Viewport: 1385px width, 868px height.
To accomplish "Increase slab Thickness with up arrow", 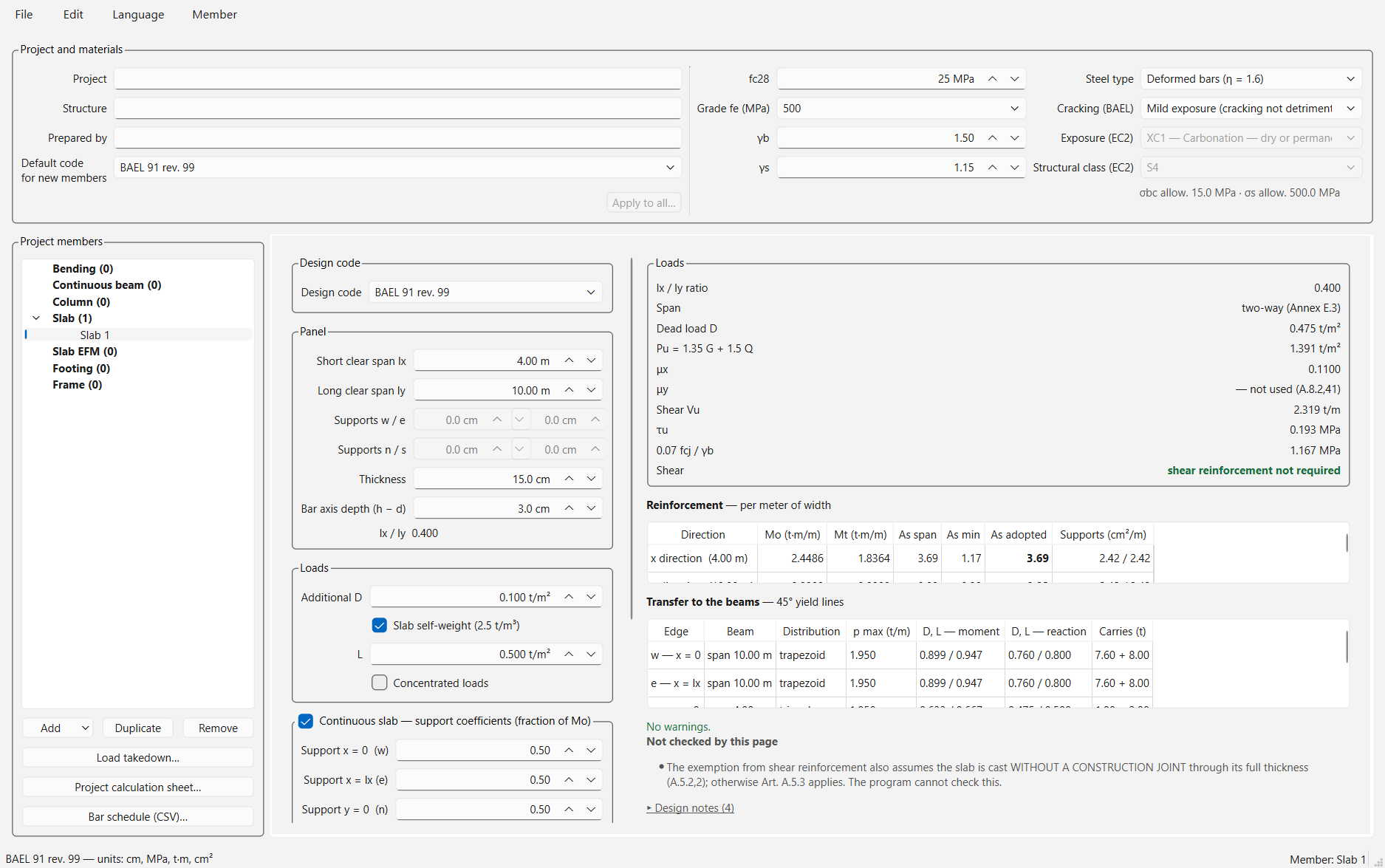I will pos(570,479).
